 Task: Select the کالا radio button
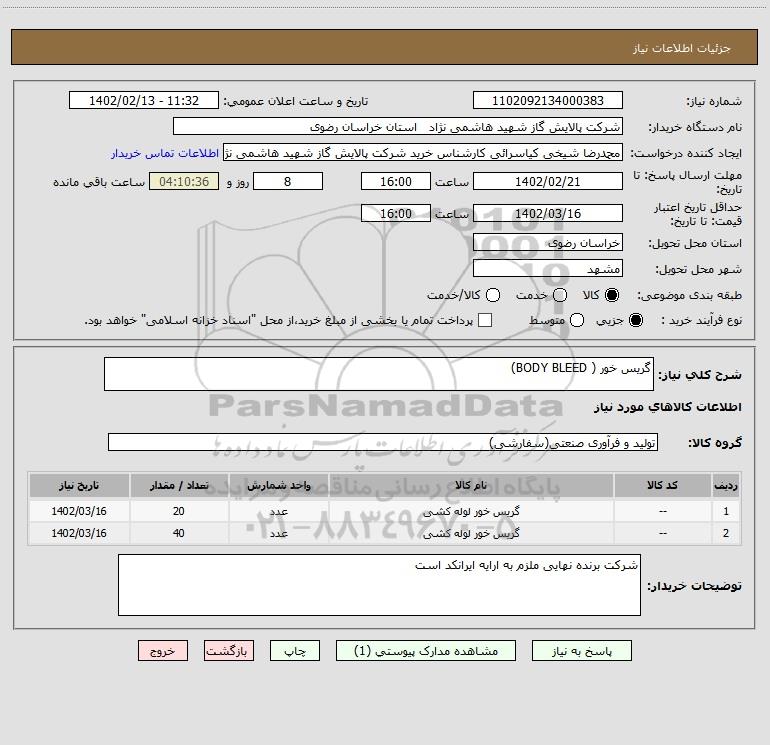click(x=612, y=295)
